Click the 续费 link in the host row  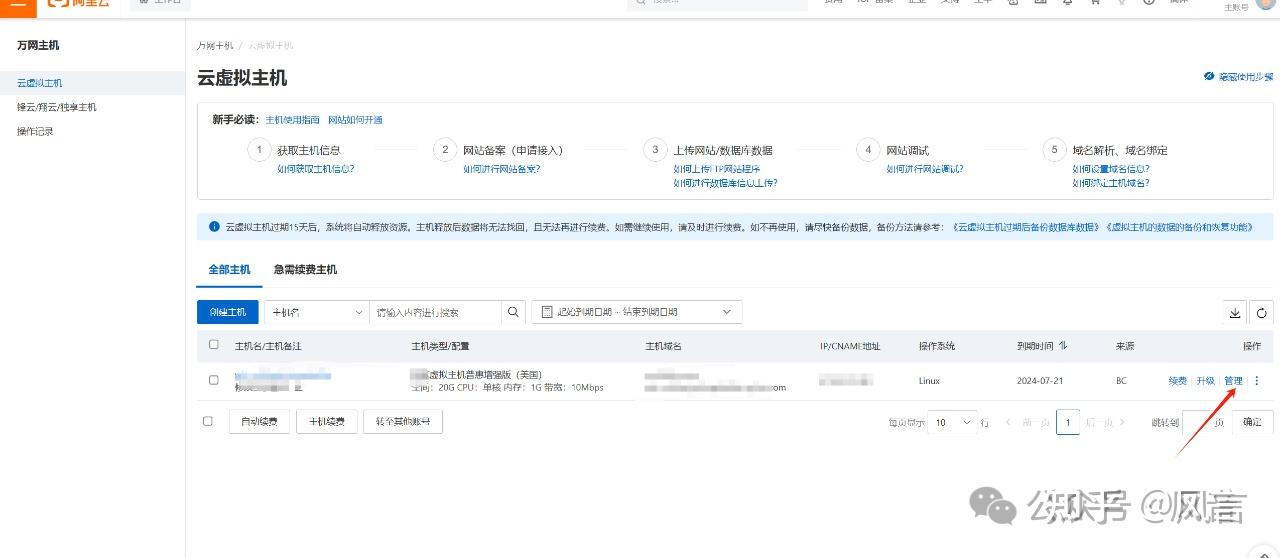tap(1178, 381)
